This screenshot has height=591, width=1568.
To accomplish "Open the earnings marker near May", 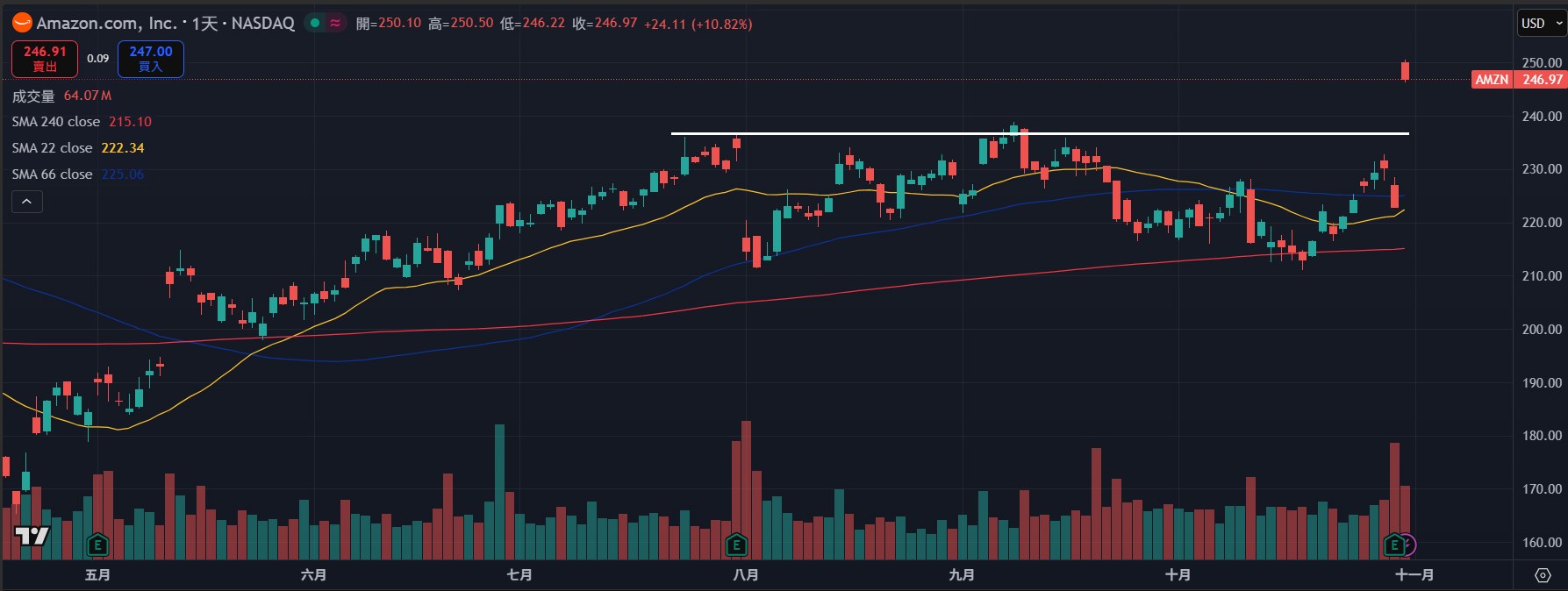I will (x=97, y=545).
